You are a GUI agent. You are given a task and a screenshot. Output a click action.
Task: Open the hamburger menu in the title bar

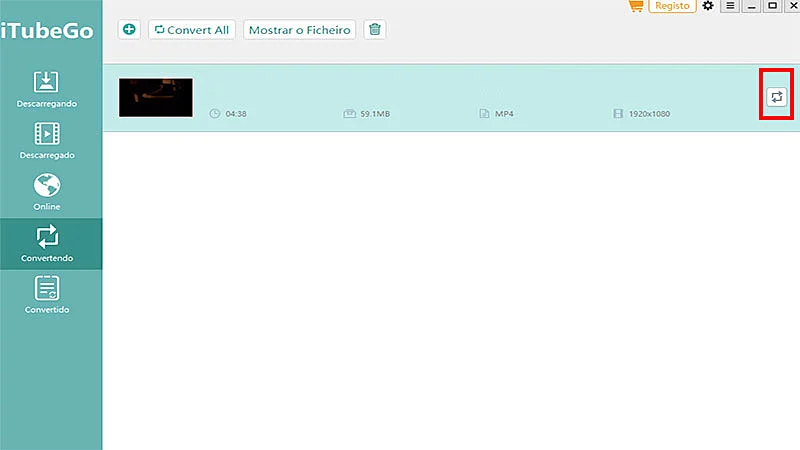730,6
